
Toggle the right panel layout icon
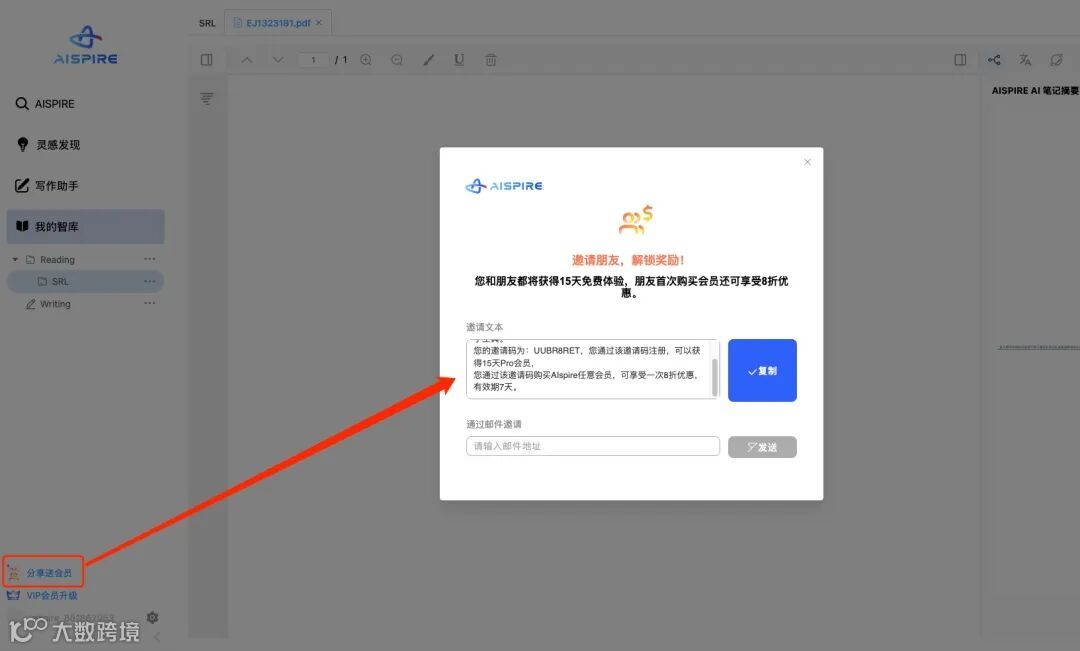[x=960, y=60]
